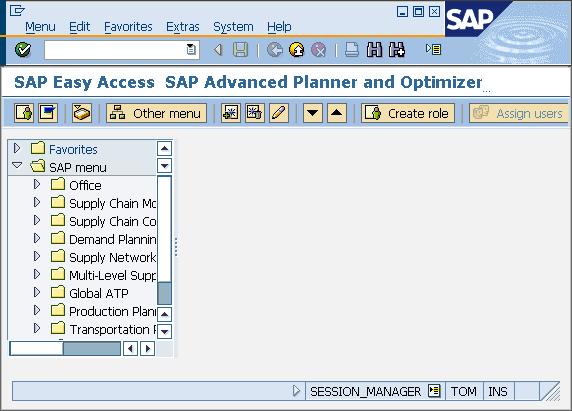Click the tree panel splitter handle
The image size is (572, 411).
click(176, 247)
